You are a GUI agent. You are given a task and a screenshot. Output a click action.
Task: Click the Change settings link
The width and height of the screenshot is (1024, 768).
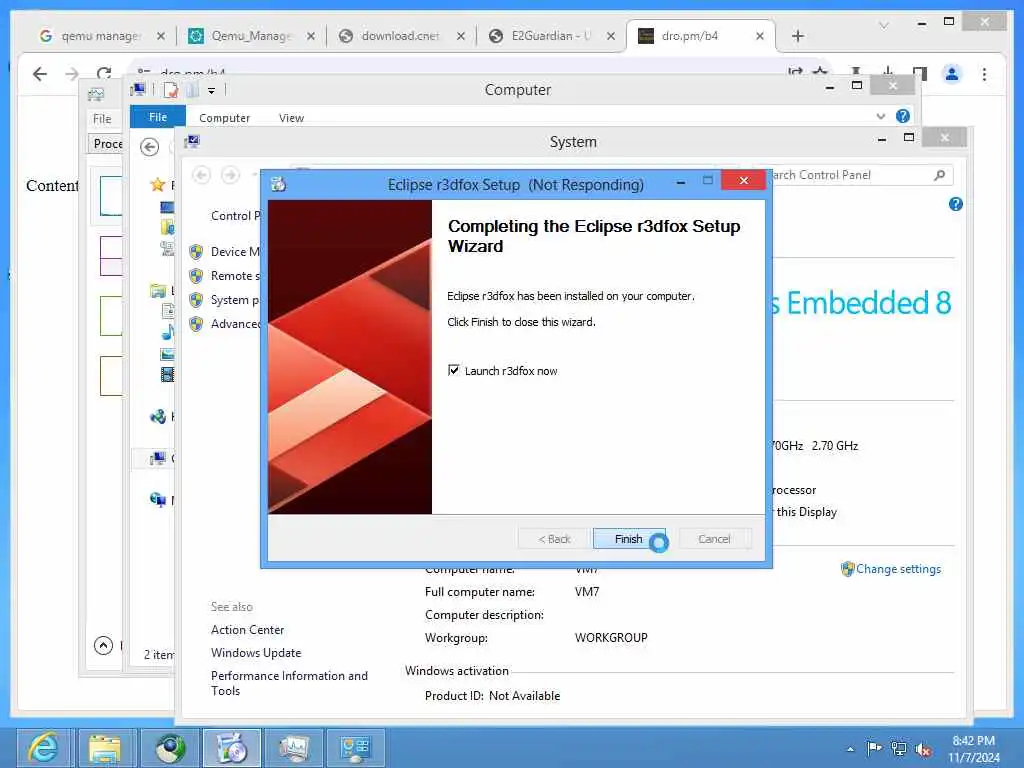[x=898, y=569]
